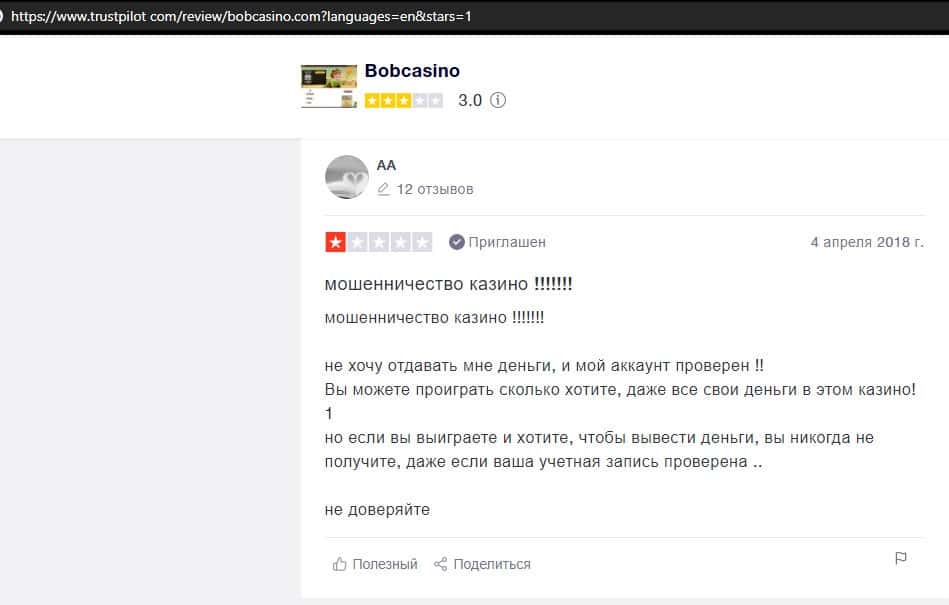949x605 pixels.
Task: Click the share icon next to Поделиться
Action: (441, 564)
